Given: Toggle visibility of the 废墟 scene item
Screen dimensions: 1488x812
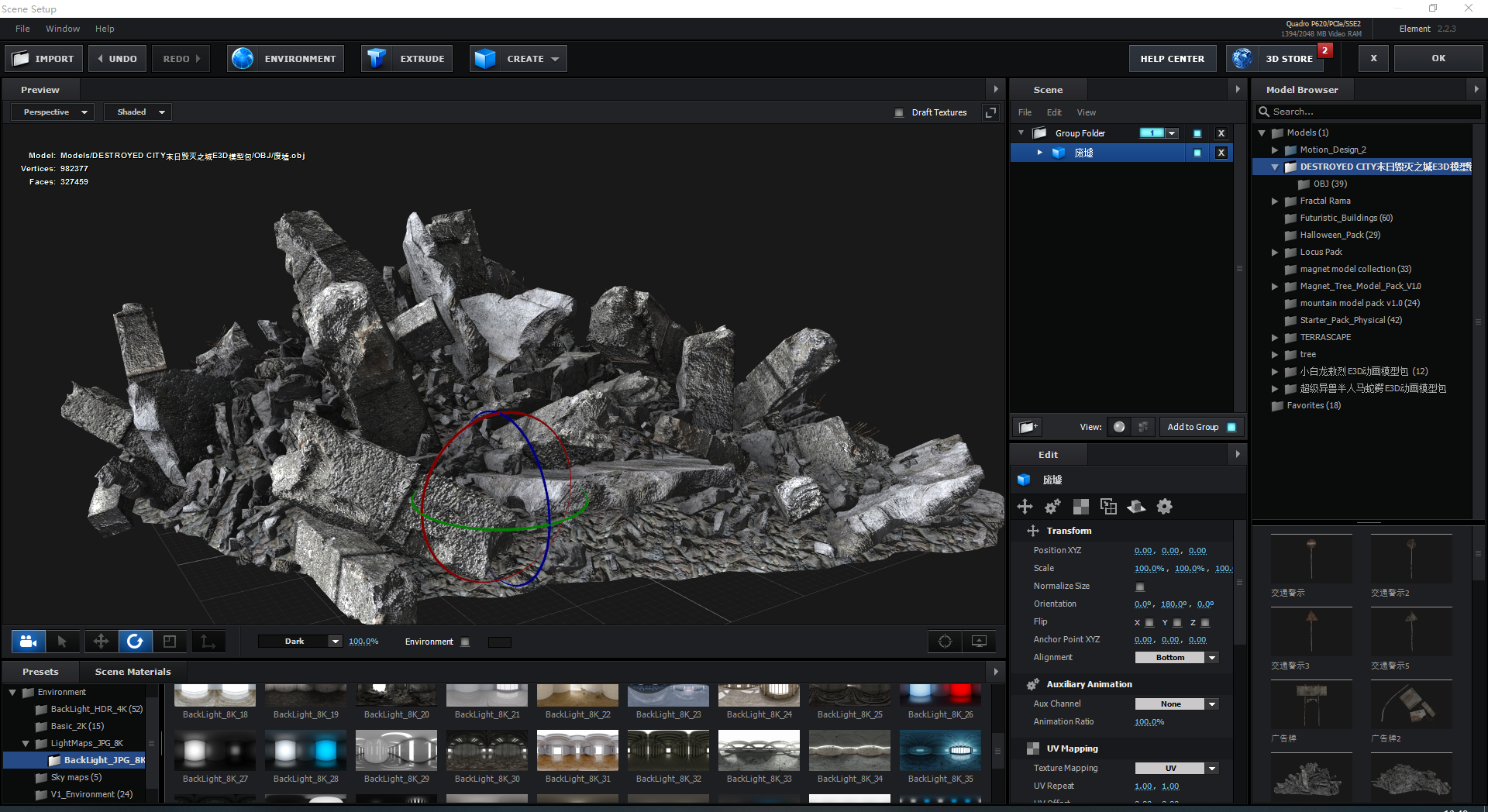Looking at the screenshot, I should click(x=1197, y=153).
